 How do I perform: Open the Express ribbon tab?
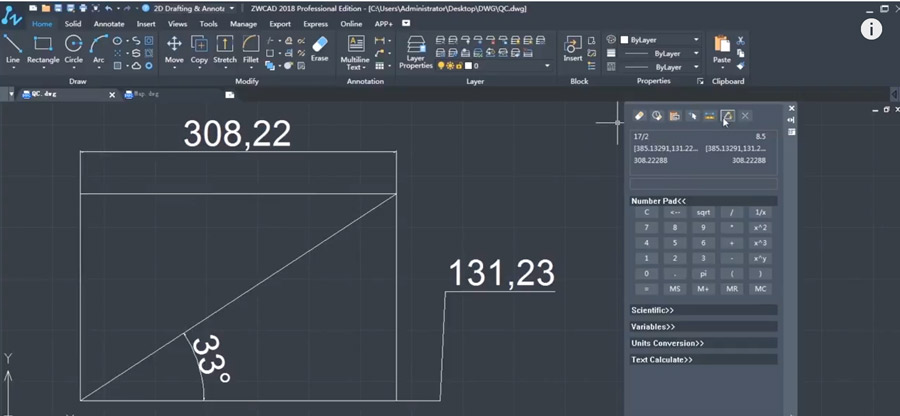click(316, 24)
